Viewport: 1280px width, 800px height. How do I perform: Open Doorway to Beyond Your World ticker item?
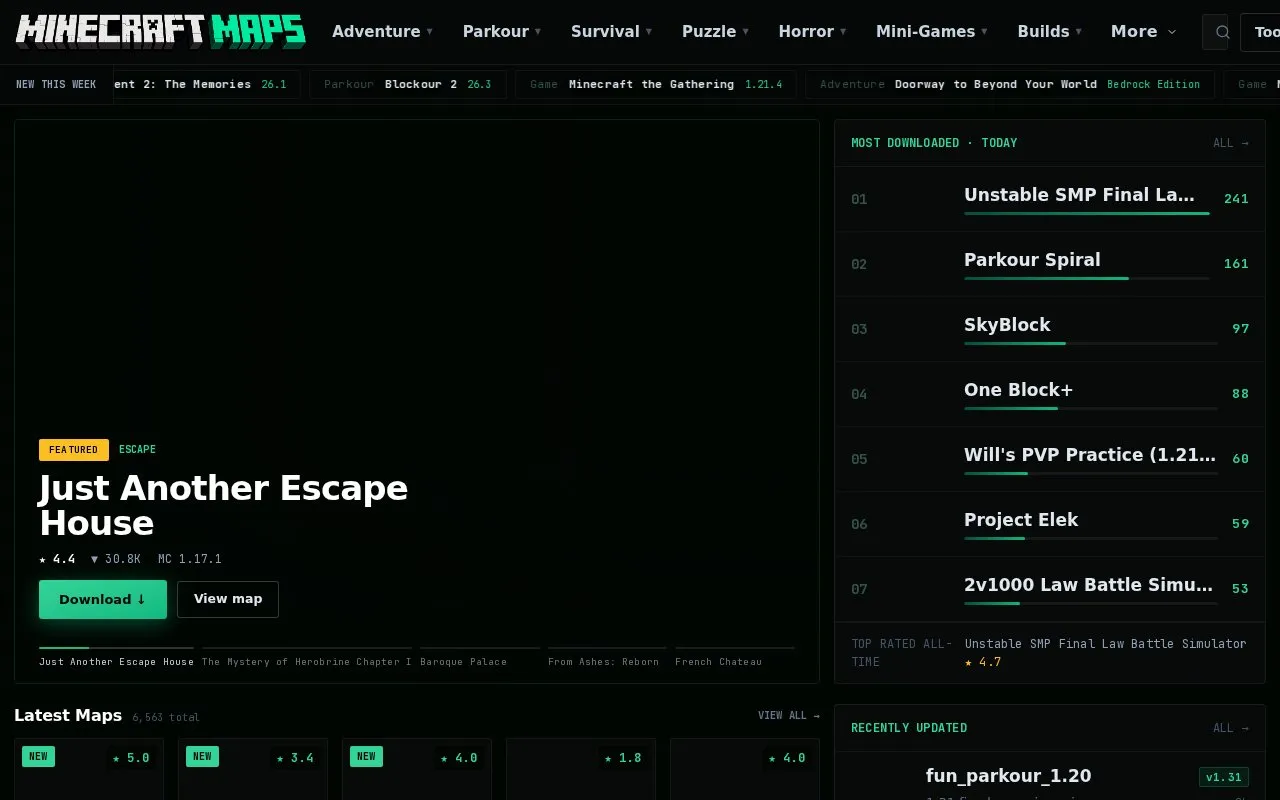pos(1010,84)
